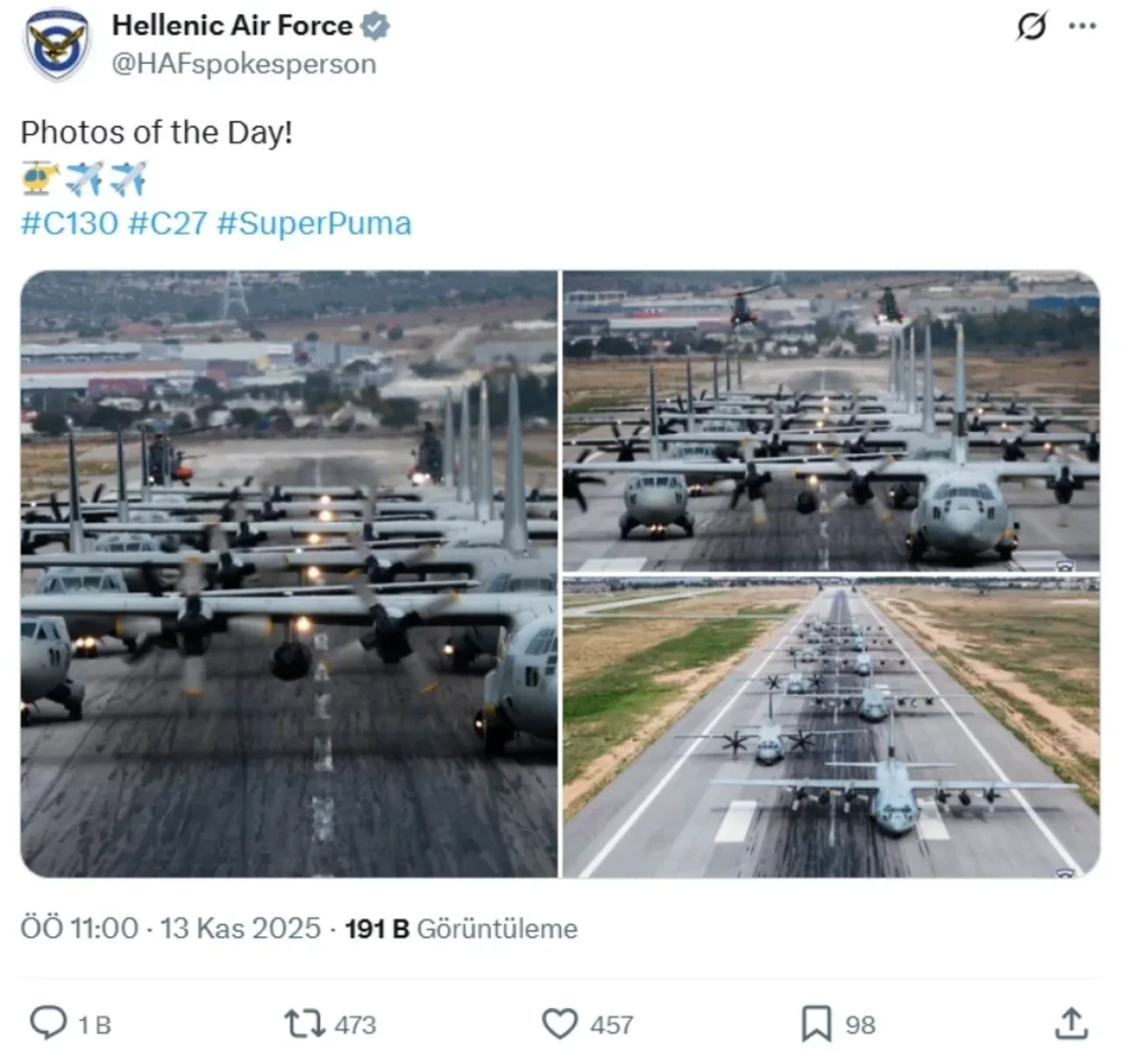Viewport: 1122px width, 1064px height.
Task: Share the post via the share icon
Action: pyautogui.click(x=1073, y=1022)
